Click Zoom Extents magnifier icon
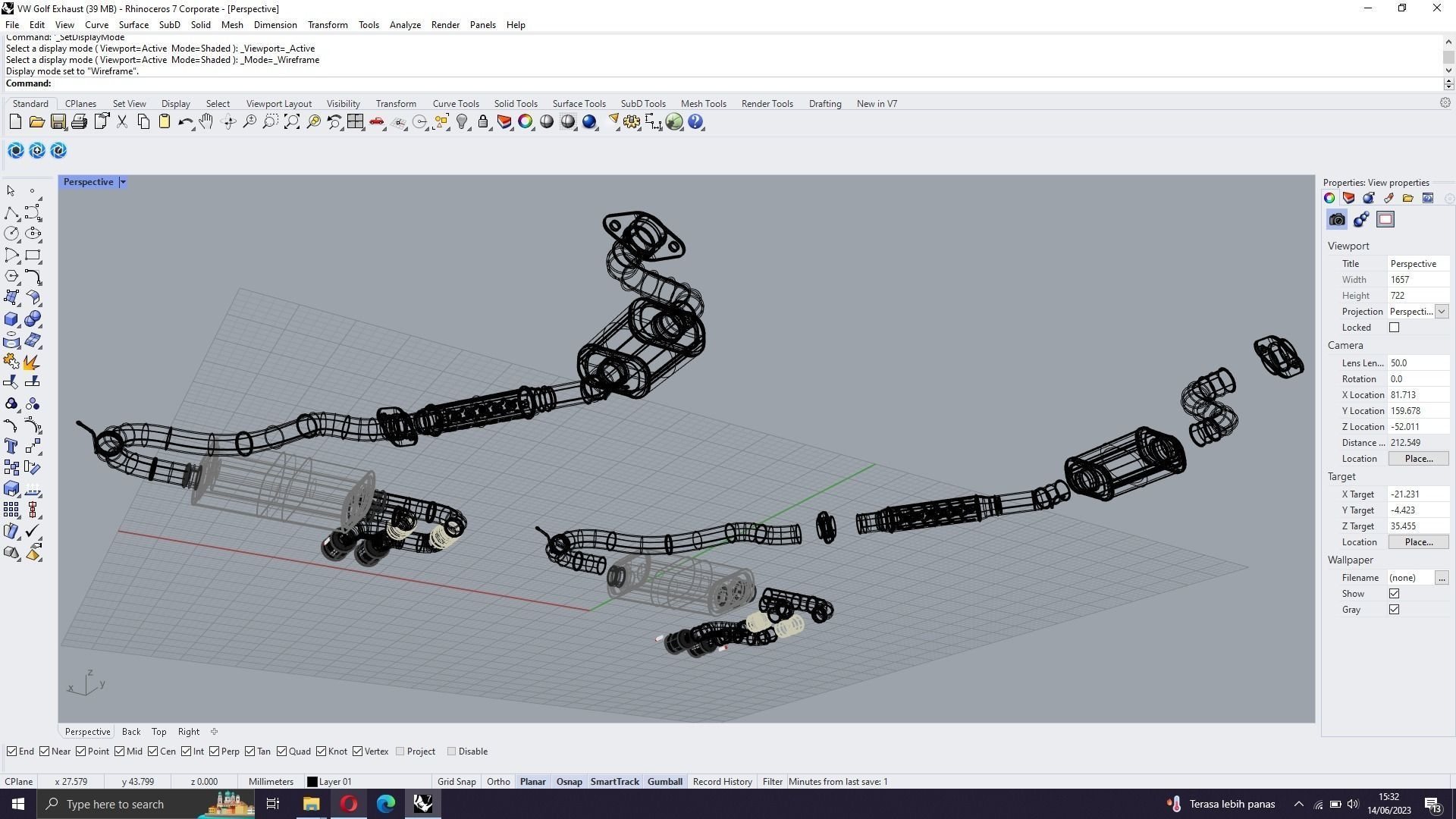This screenshot has width=1456, height=819. click(x=292, y=122)
